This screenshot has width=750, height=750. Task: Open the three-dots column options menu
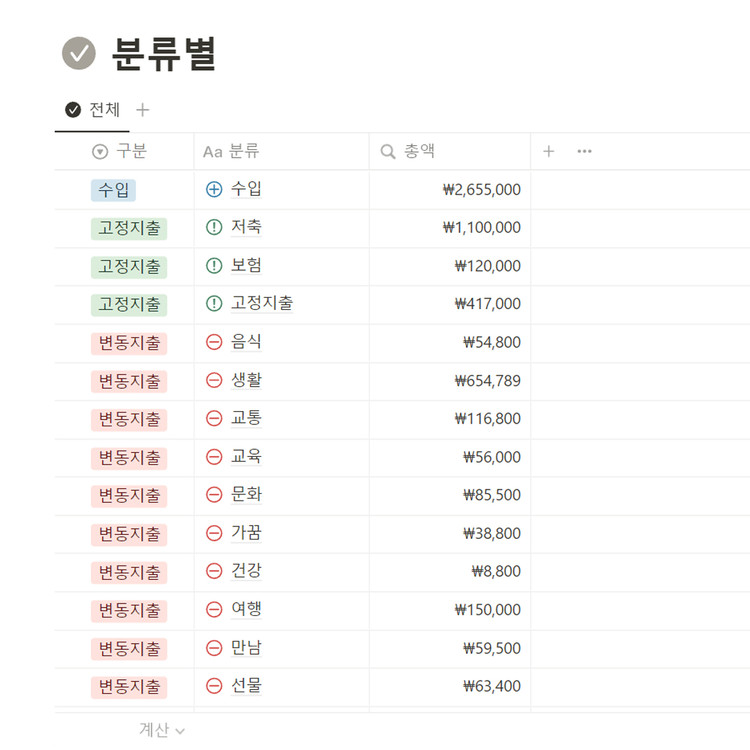pyautogui.click(x=585, y=151)
